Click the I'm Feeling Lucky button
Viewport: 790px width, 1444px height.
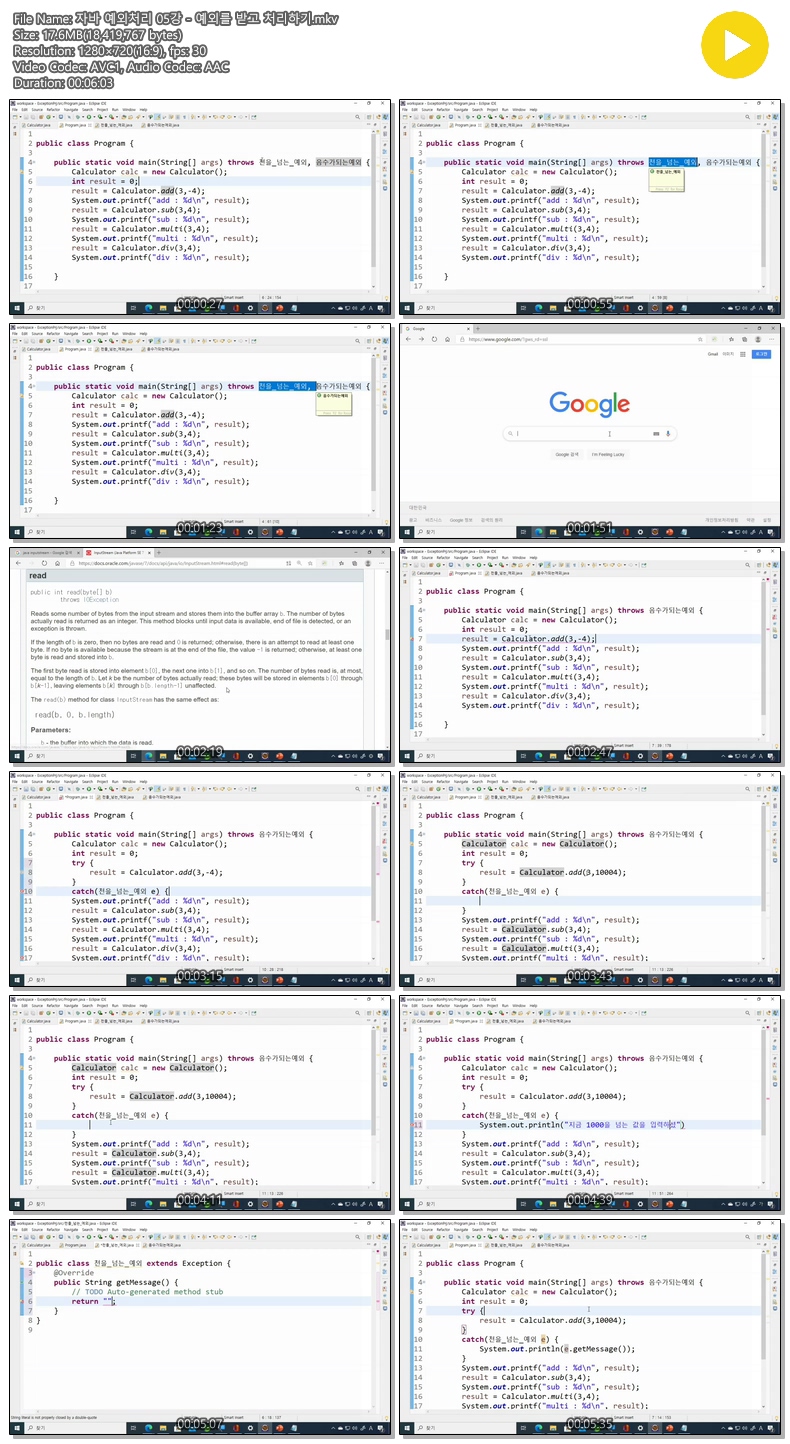[x=608, y=454]
